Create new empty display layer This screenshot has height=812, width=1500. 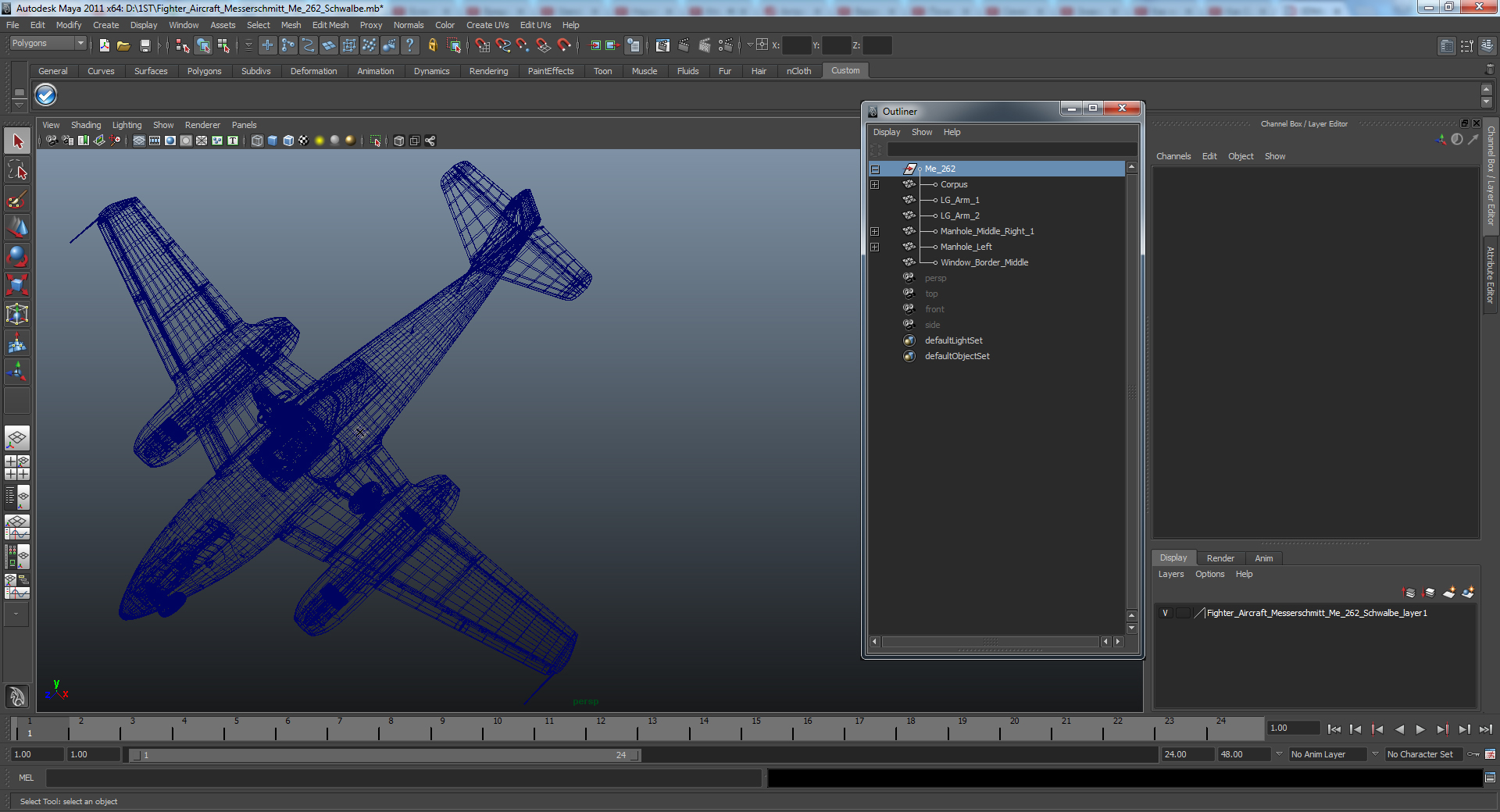pos(1449,593)
